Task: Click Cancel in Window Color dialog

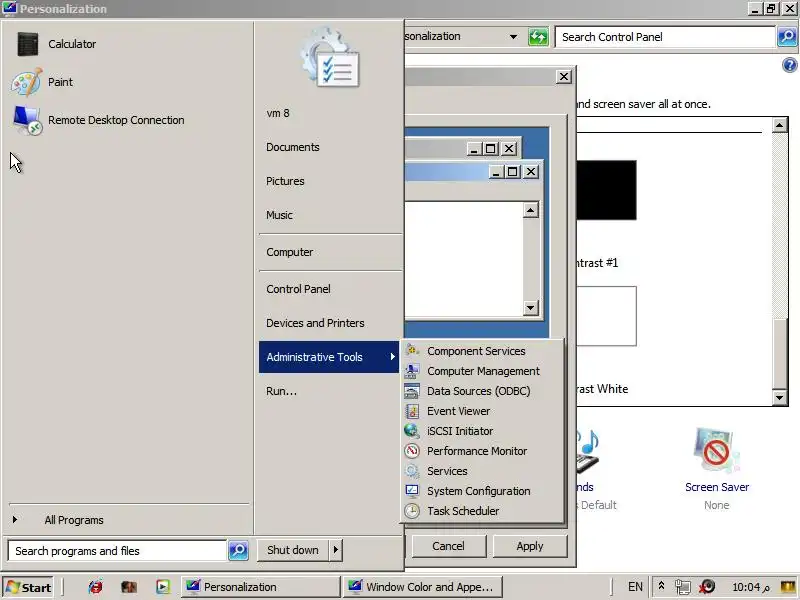Action: (x=448, y=546)
